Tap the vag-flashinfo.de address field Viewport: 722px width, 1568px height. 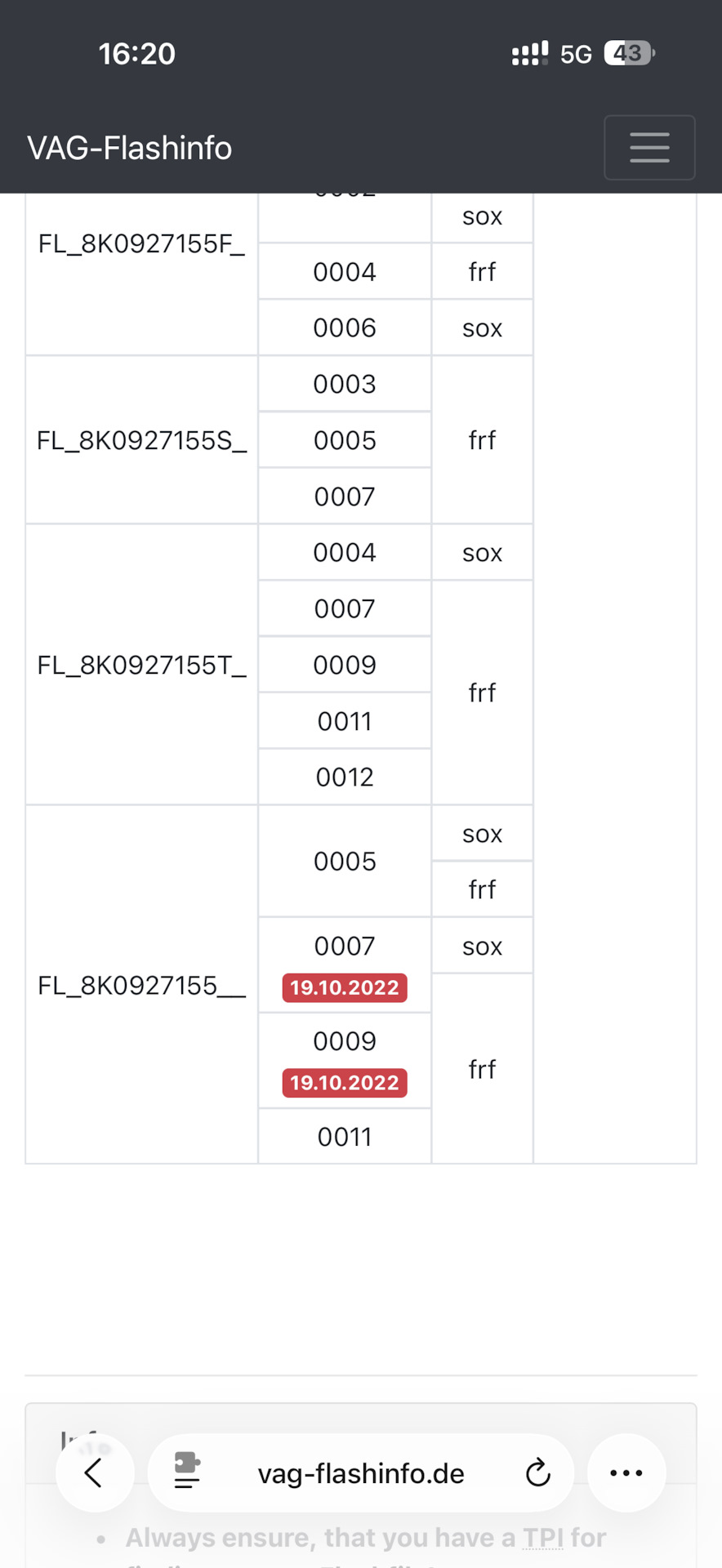coord(361,1473)
